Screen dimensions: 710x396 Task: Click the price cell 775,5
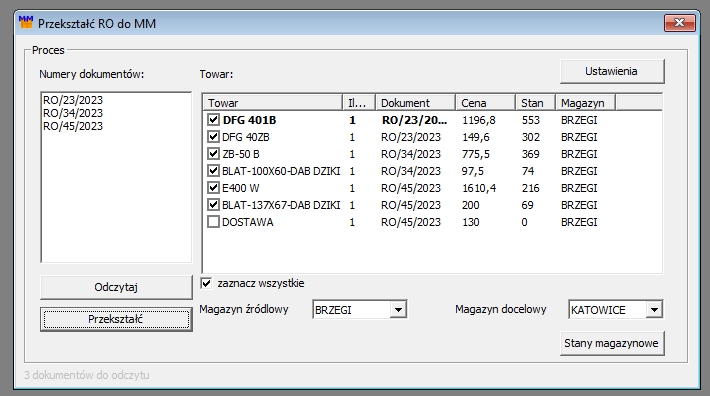(x=476, y=154)
